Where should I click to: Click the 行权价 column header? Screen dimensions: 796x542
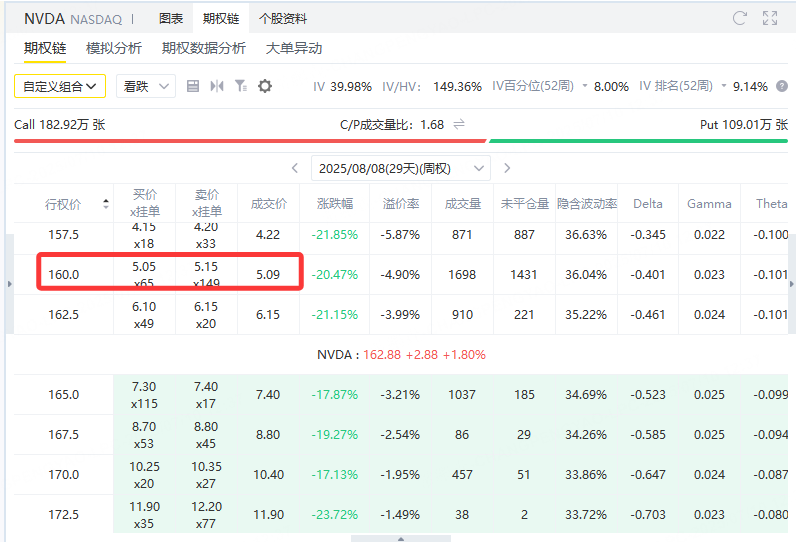(63, 204)
